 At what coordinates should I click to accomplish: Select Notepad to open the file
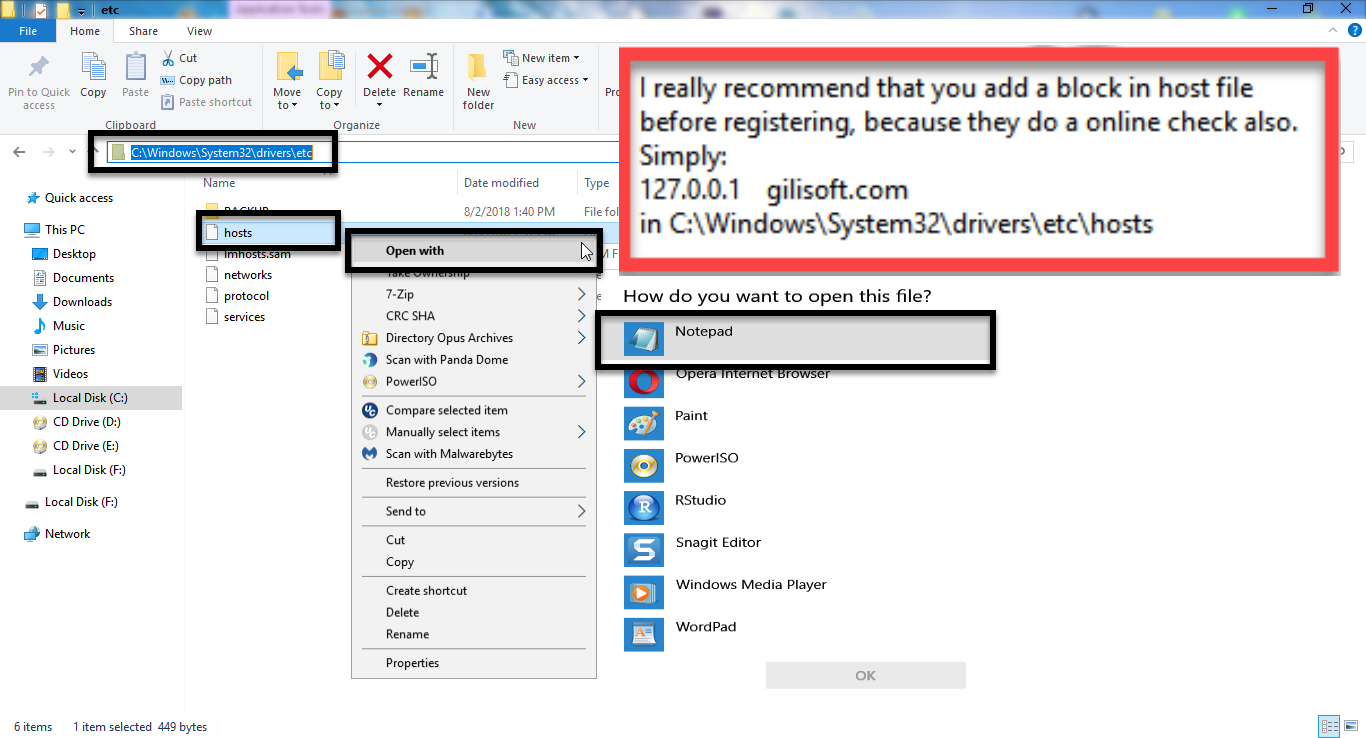tap(795, 340)
